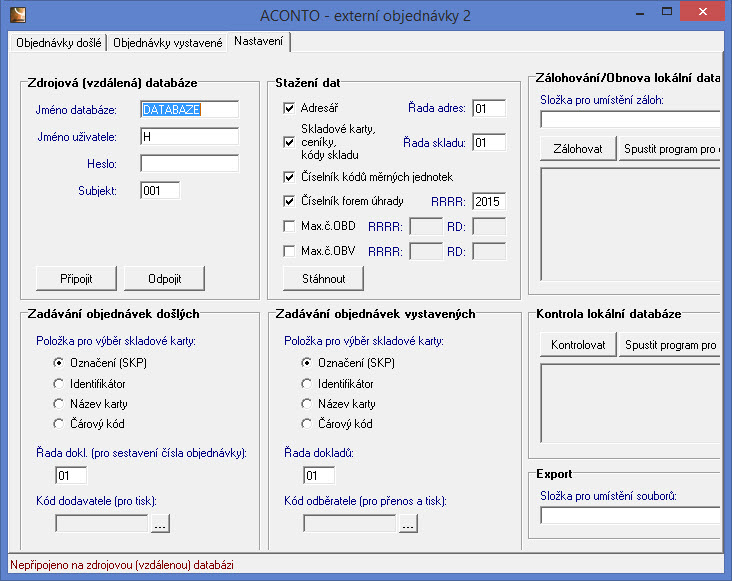
Task: Minimize the ACONTO window
Action: (640, 13)
